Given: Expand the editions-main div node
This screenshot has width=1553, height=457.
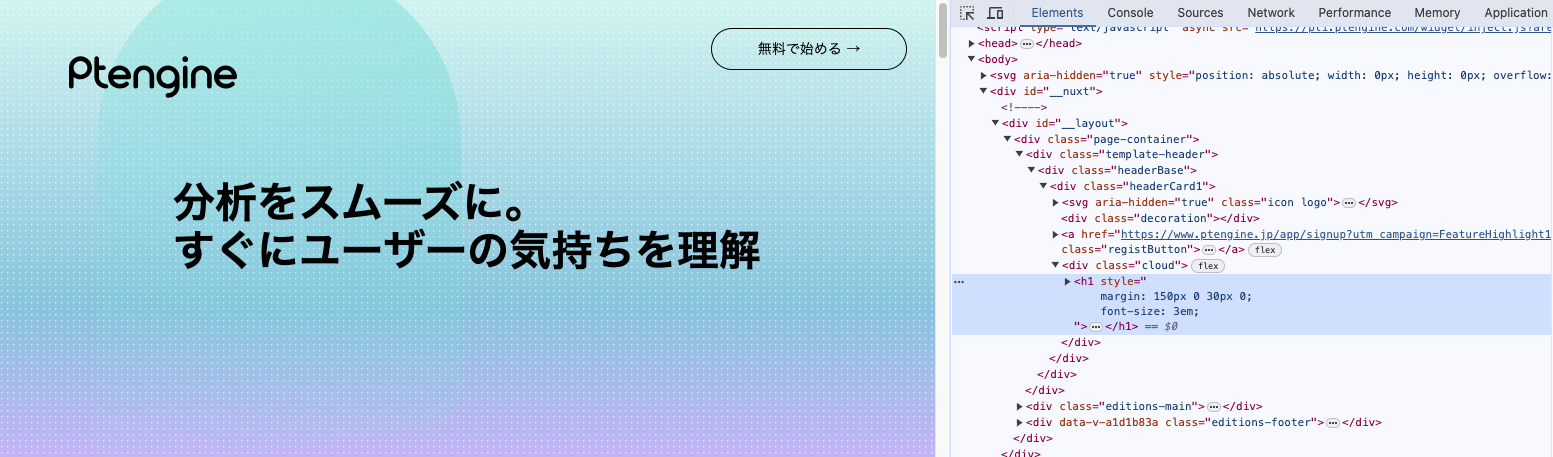Looking at the screenshot, I should (x=1020, y=407).
